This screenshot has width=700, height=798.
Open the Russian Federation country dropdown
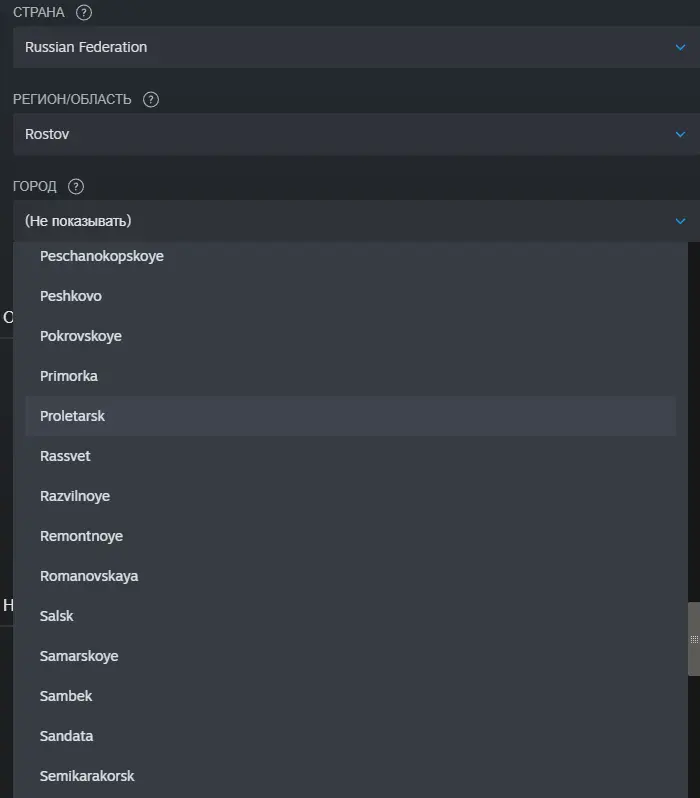[x=356, y=47]
